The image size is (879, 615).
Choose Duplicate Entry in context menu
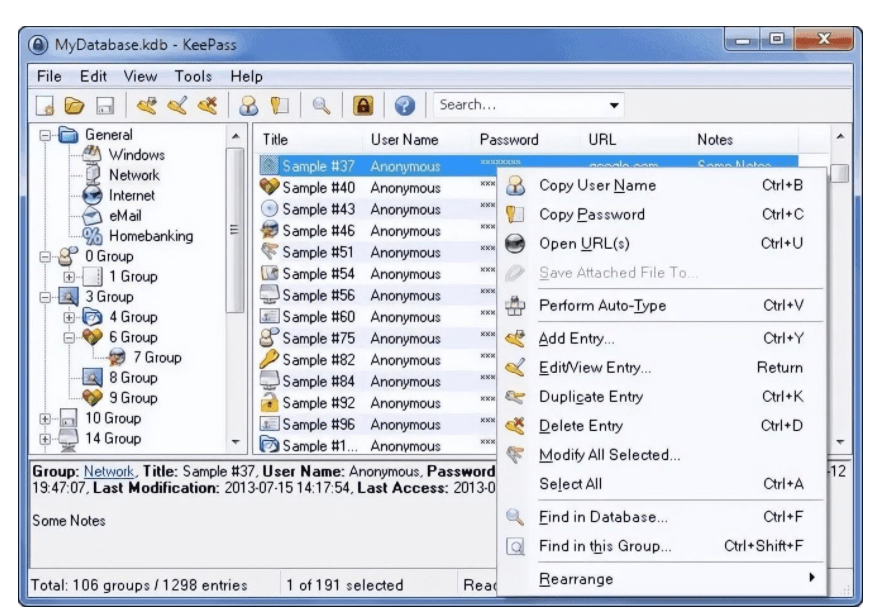[661, 397]
